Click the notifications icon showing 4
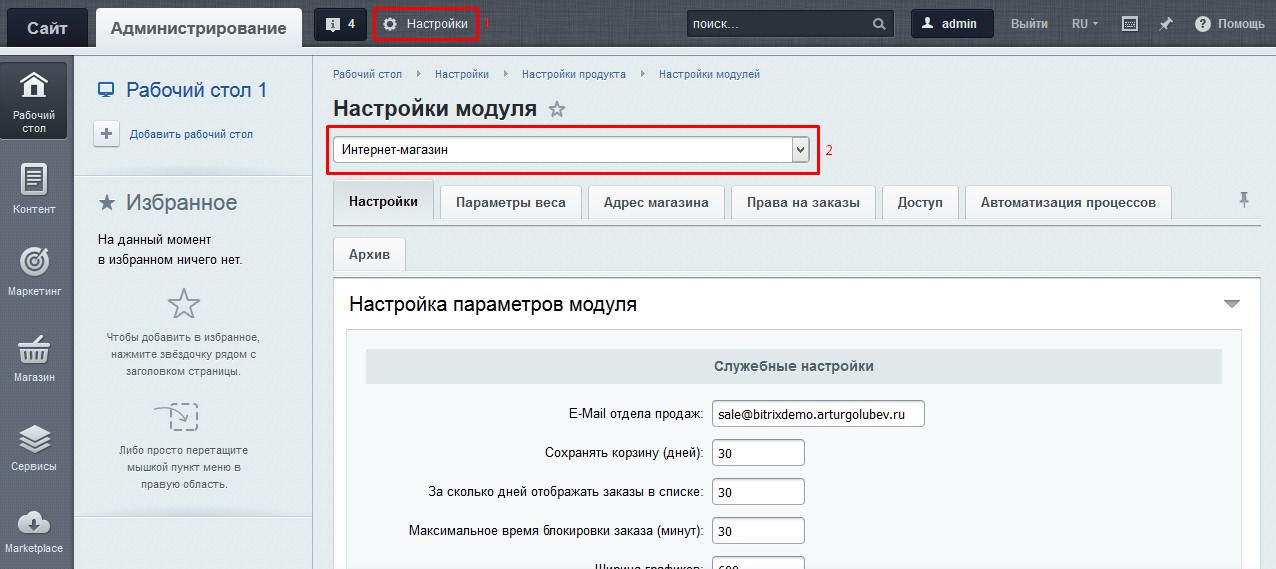This screenshot has height=569, width=1276. coord(340,24)
